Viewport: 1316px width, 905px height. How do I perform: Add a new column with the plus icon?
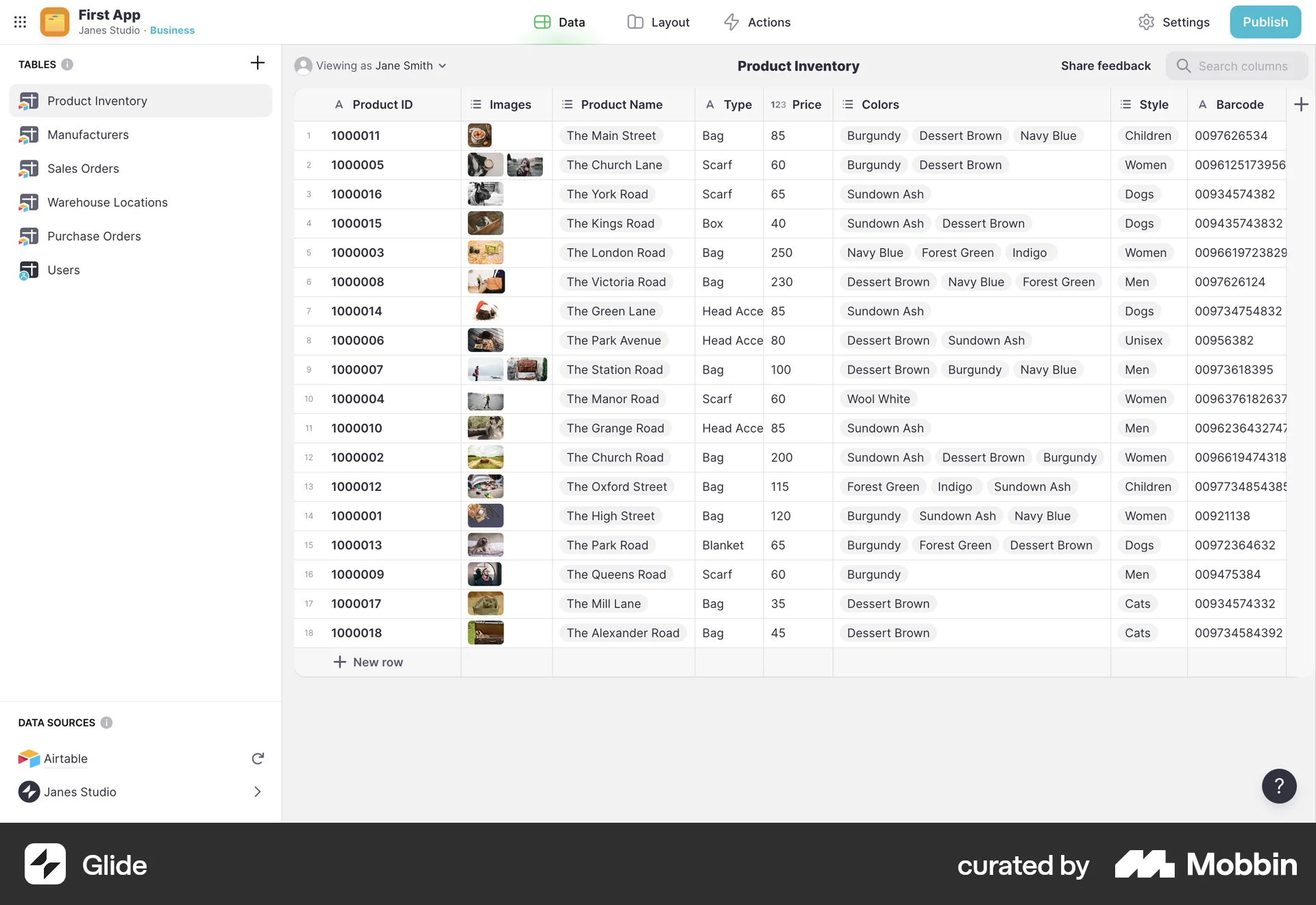(1302, 104)
